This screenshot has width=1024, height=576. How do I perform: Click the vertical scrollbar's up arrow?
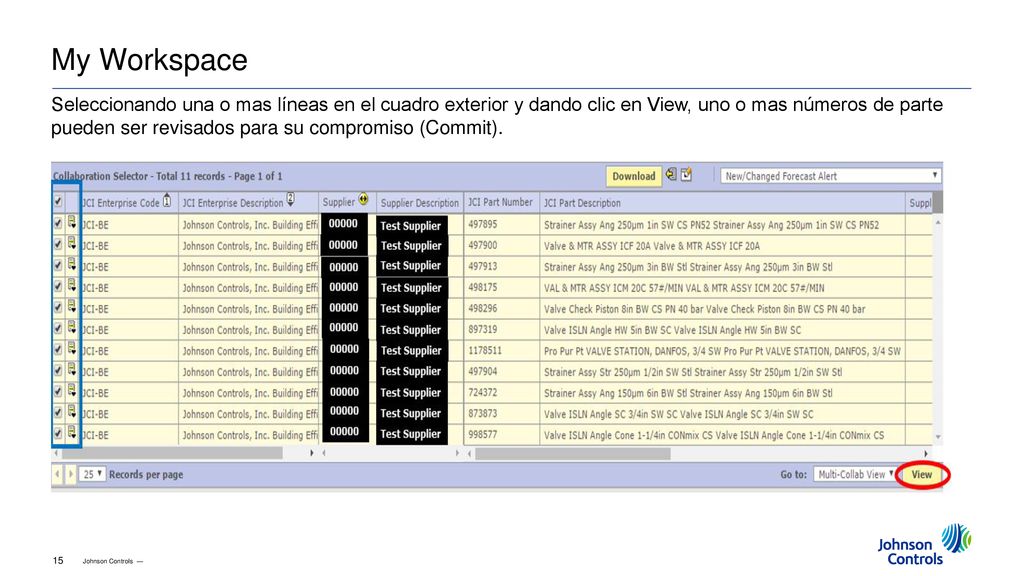938,223
